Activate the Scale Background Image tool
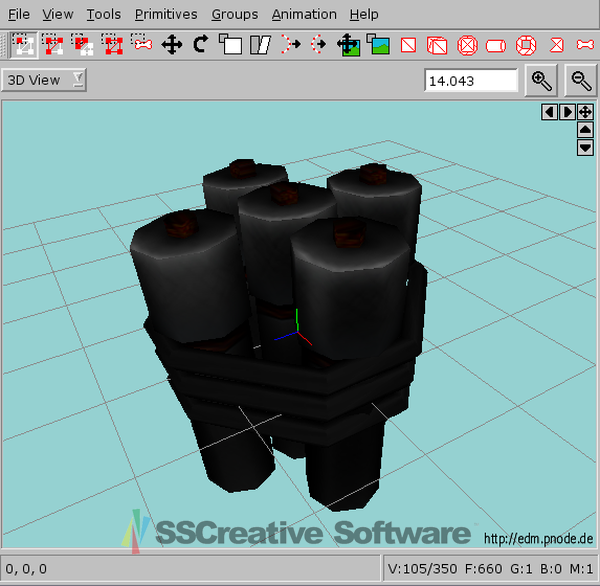Image resolution: width=600 pixels, height=586 pixels. [378, 45]
